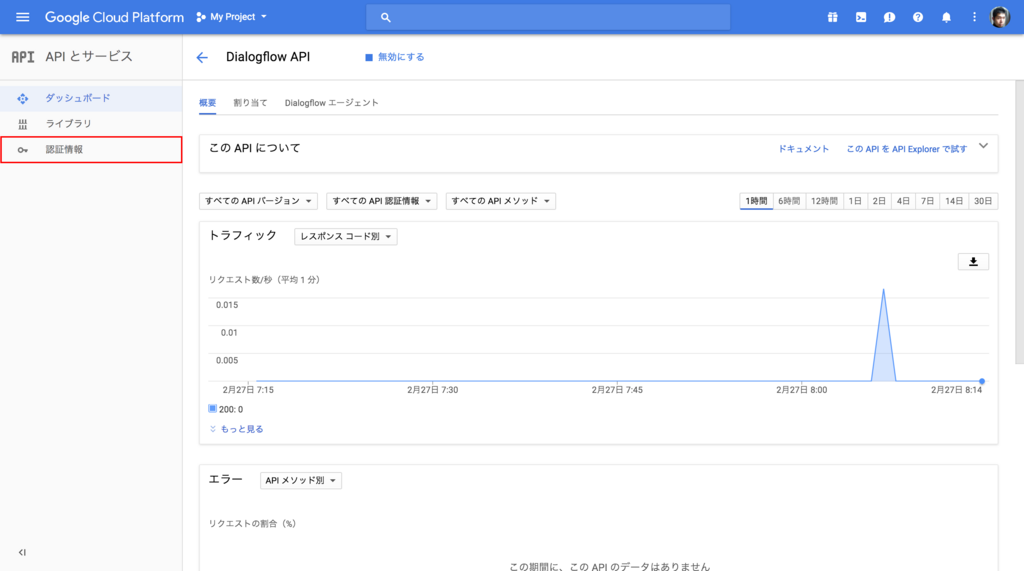Image resolution: width=1024 pixels, height=571 pixels.
Task: Click the page vertical scrollbar
Action: coord(1019,222)
